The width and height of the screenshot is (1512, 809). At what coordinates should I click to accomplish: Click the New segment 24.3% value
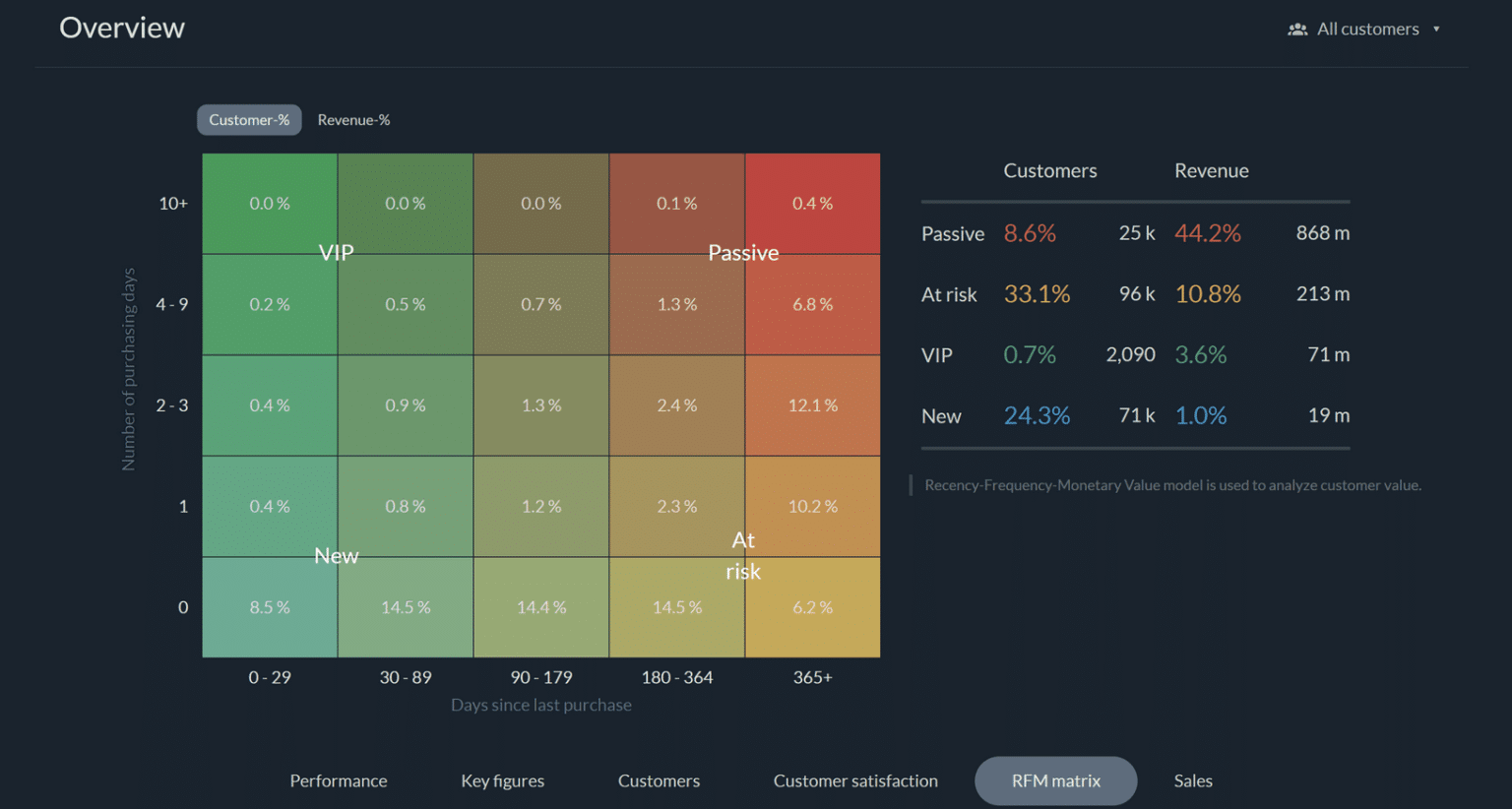[x=1038, y=415]
